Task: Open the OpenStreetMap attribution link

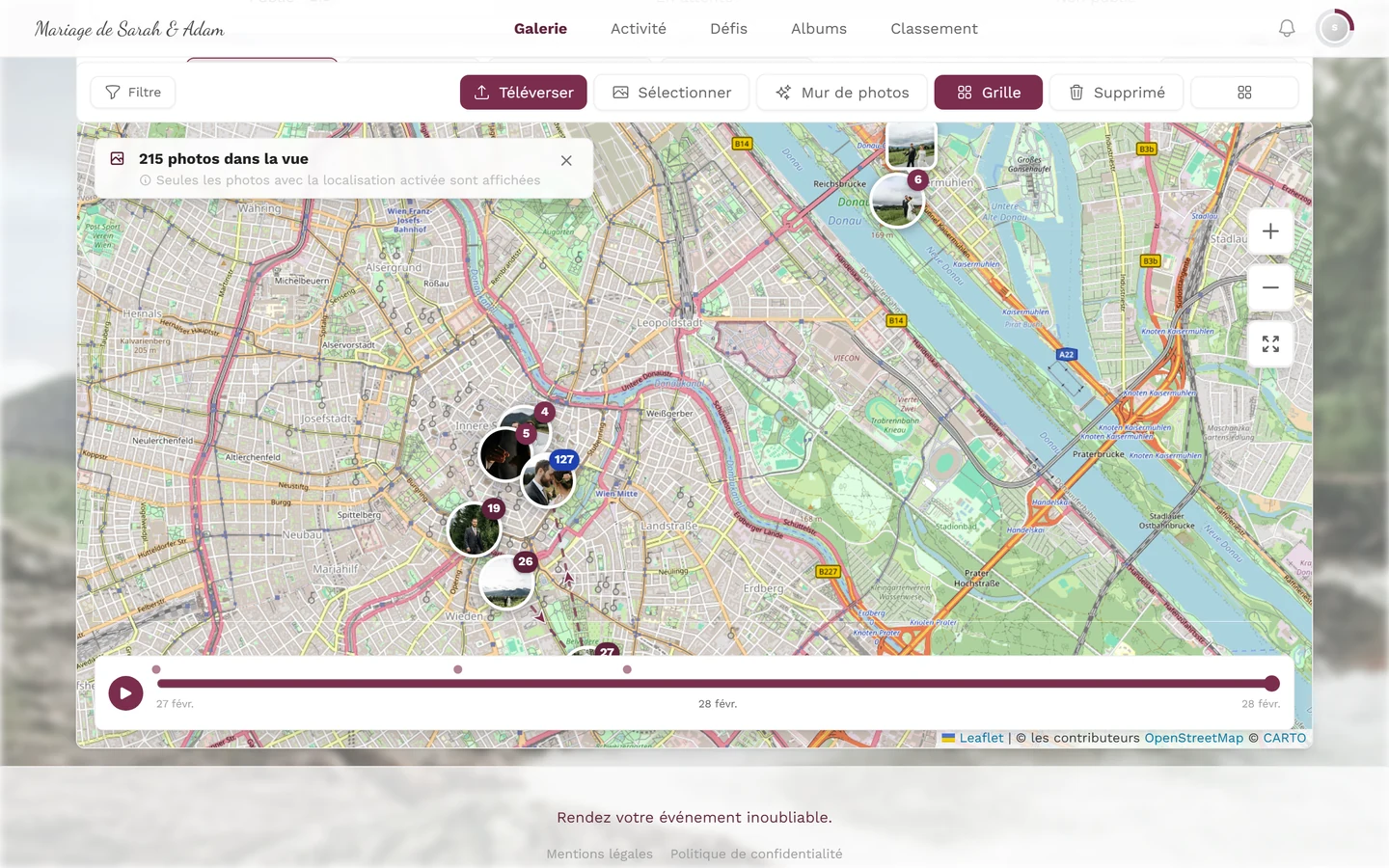Action: [x=1194, y=738]
